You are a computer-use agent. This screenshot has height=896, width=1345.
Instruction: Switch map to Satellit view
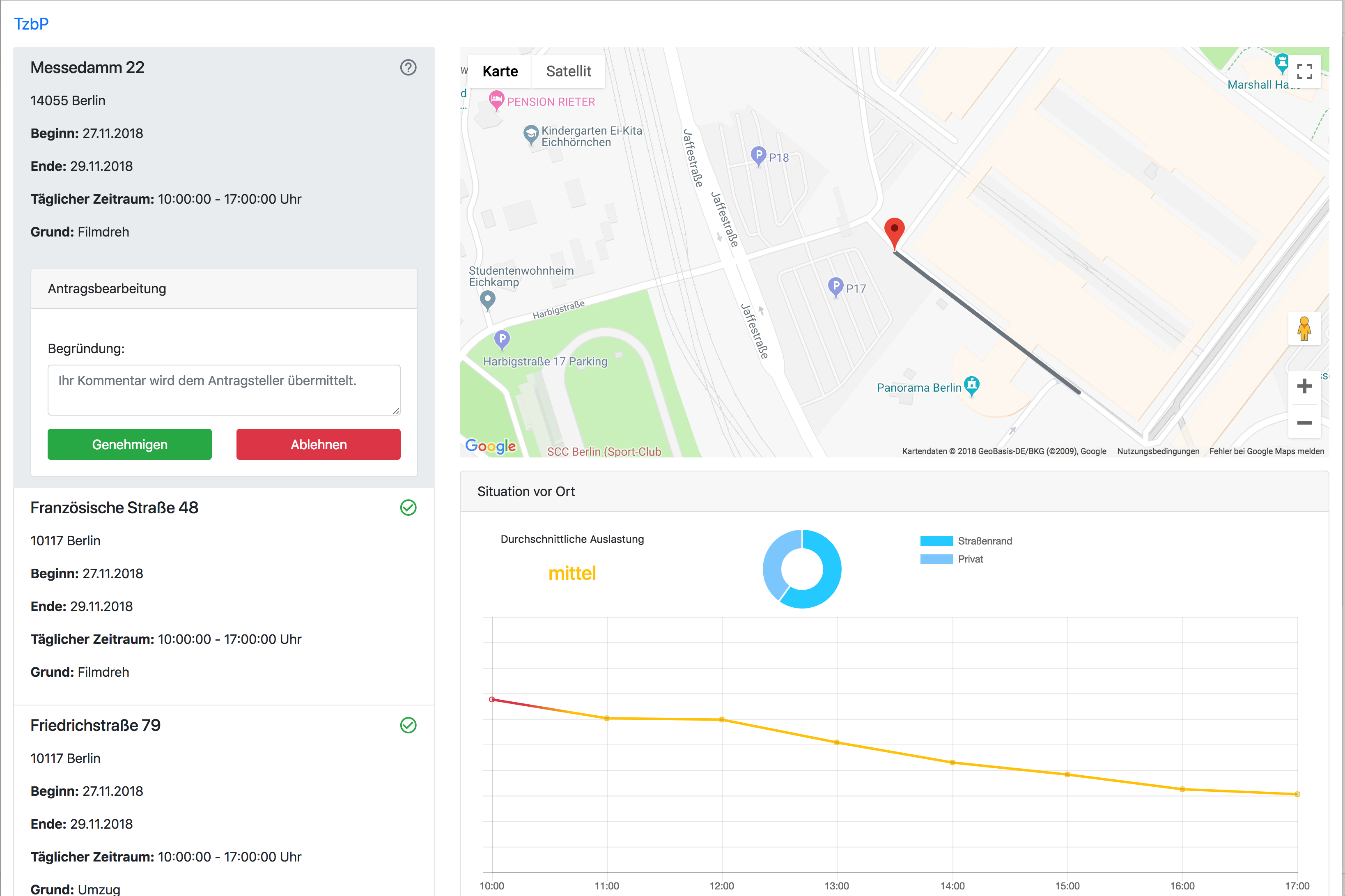click(568, 71)
